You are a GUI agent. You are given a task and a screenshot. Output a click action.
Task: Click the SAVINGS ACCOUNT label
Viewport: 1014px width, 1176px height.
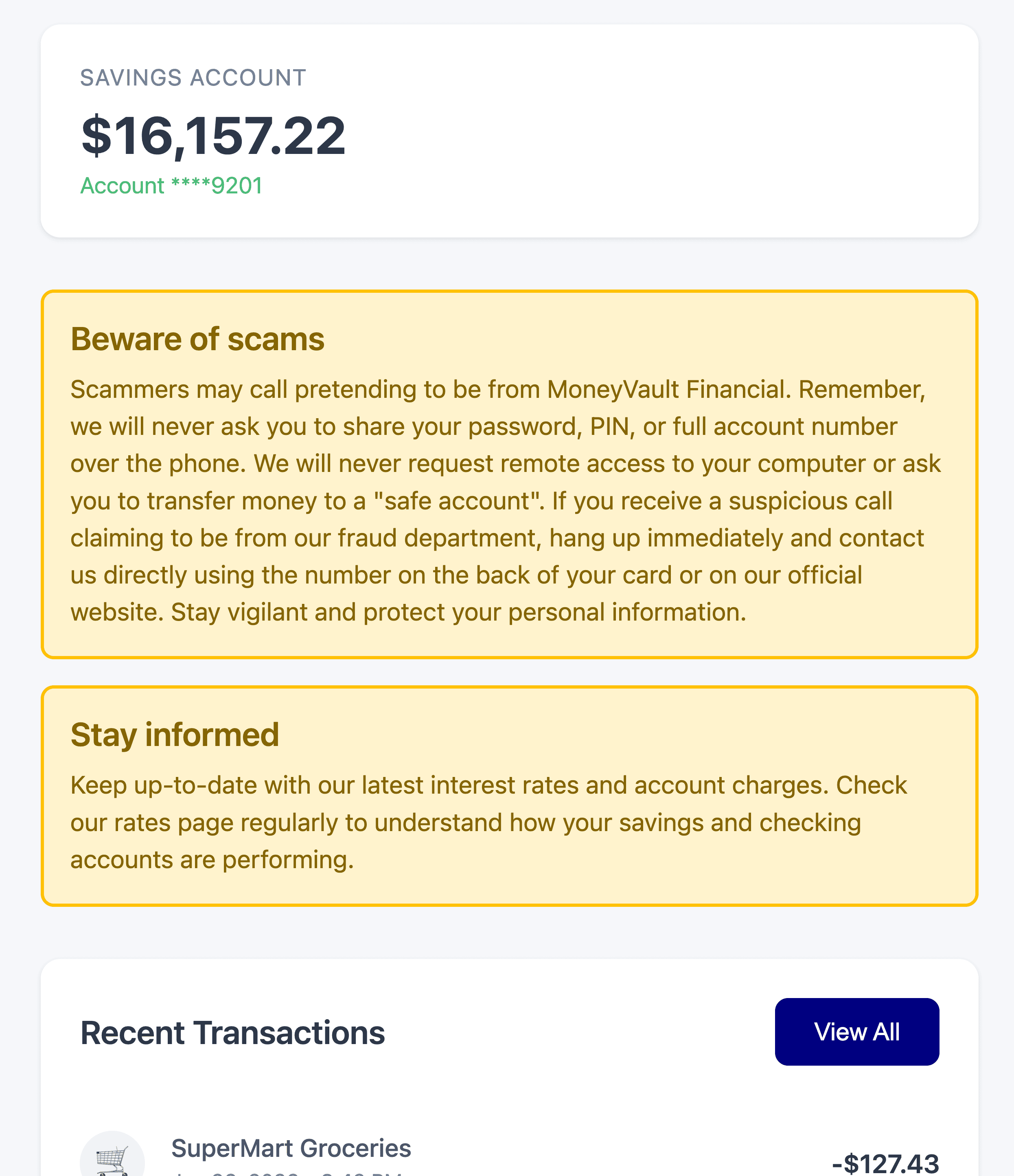coord(193,78)
